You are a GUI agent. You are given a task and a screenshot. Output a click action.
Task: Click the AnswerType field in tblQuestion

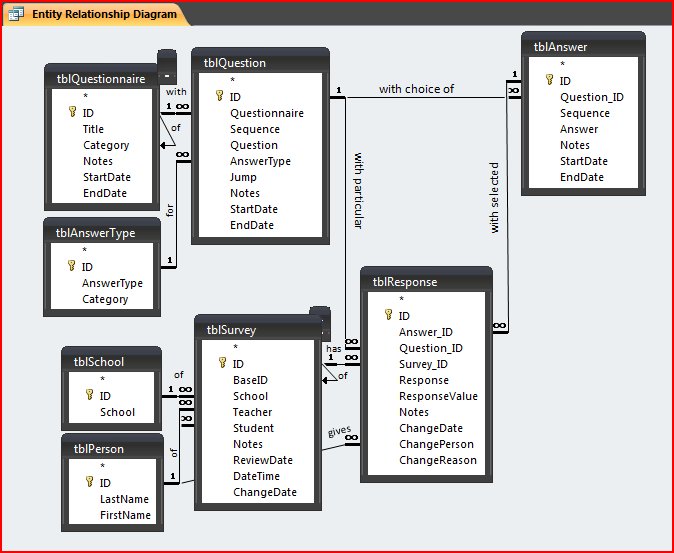click(260, 161)
